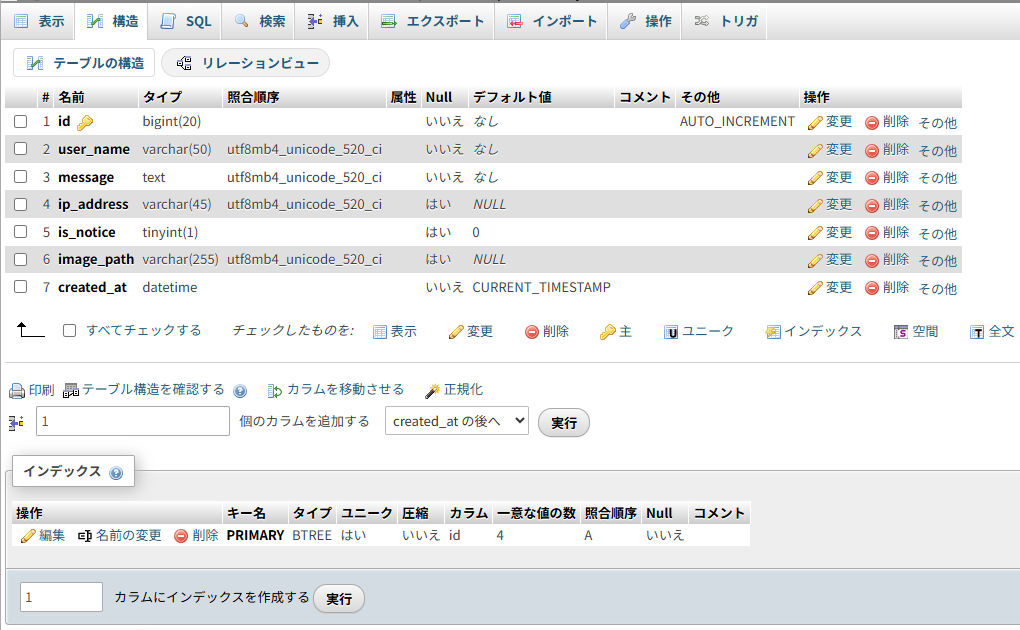Check the checkbox for the ip_address column
Viewport: 1020px width, 630px height.
21,204
